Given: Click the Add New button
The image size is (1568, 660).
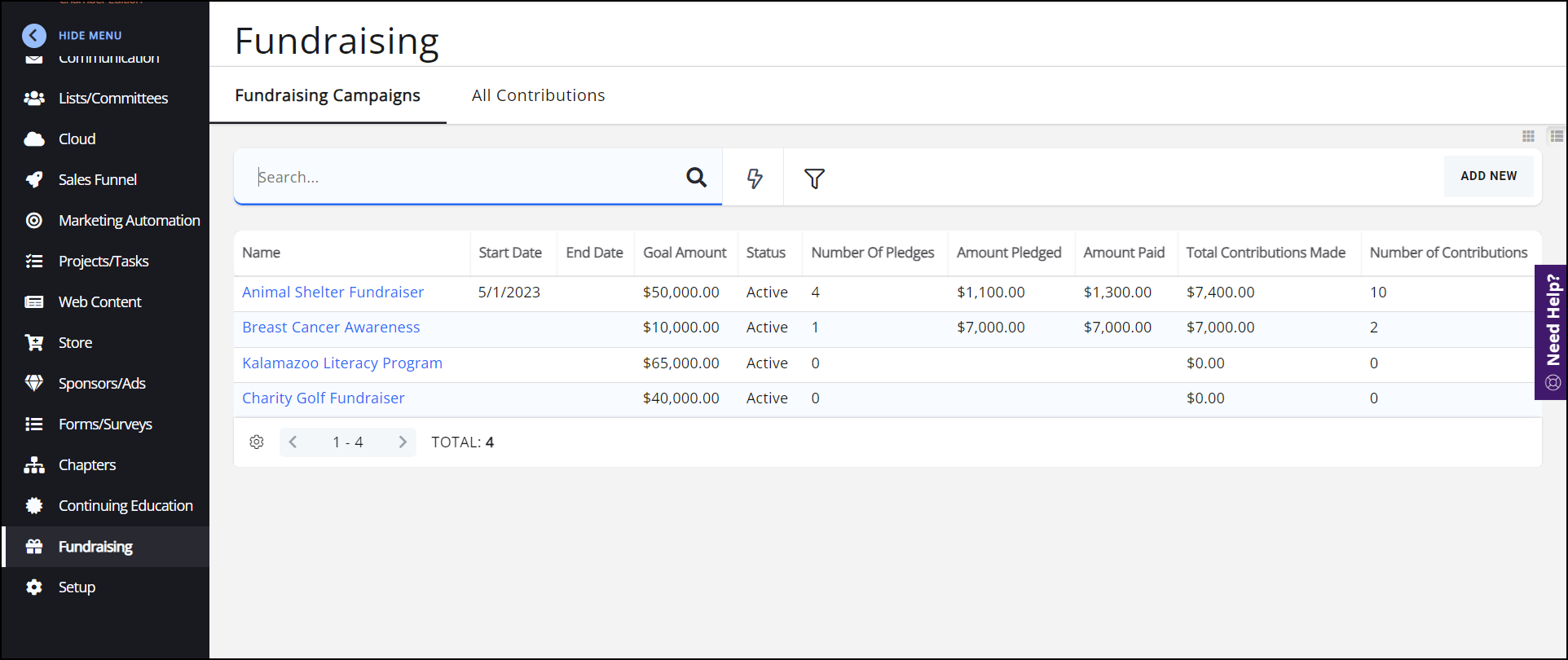Looking at the screenshot, I should coord(1488,176).
